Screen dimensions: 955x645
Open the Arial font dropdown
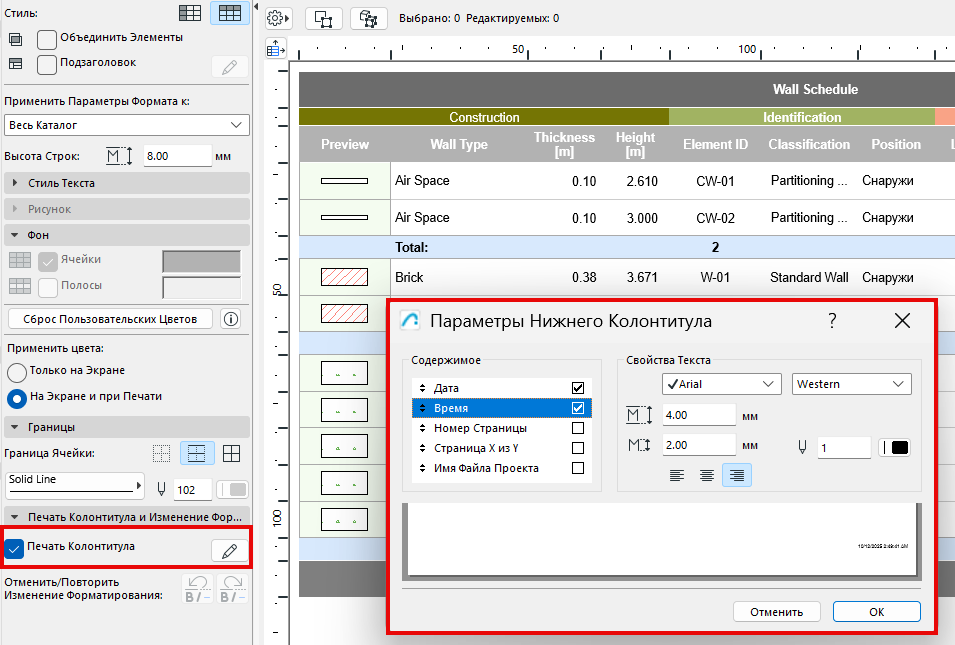(721, 384)
